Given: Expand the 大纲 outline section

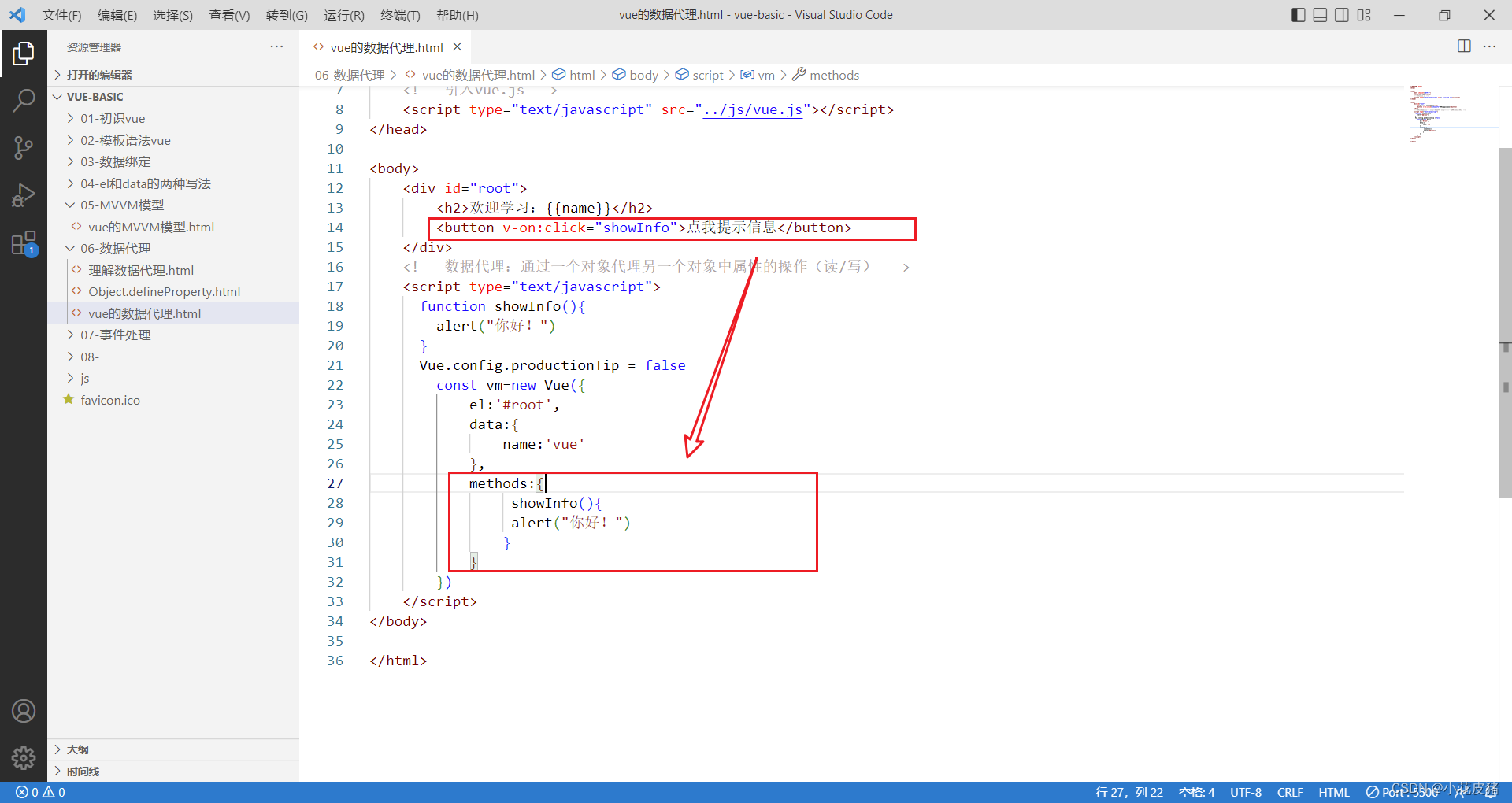Looking at the screenshot, I should click(x=173, y=749).
